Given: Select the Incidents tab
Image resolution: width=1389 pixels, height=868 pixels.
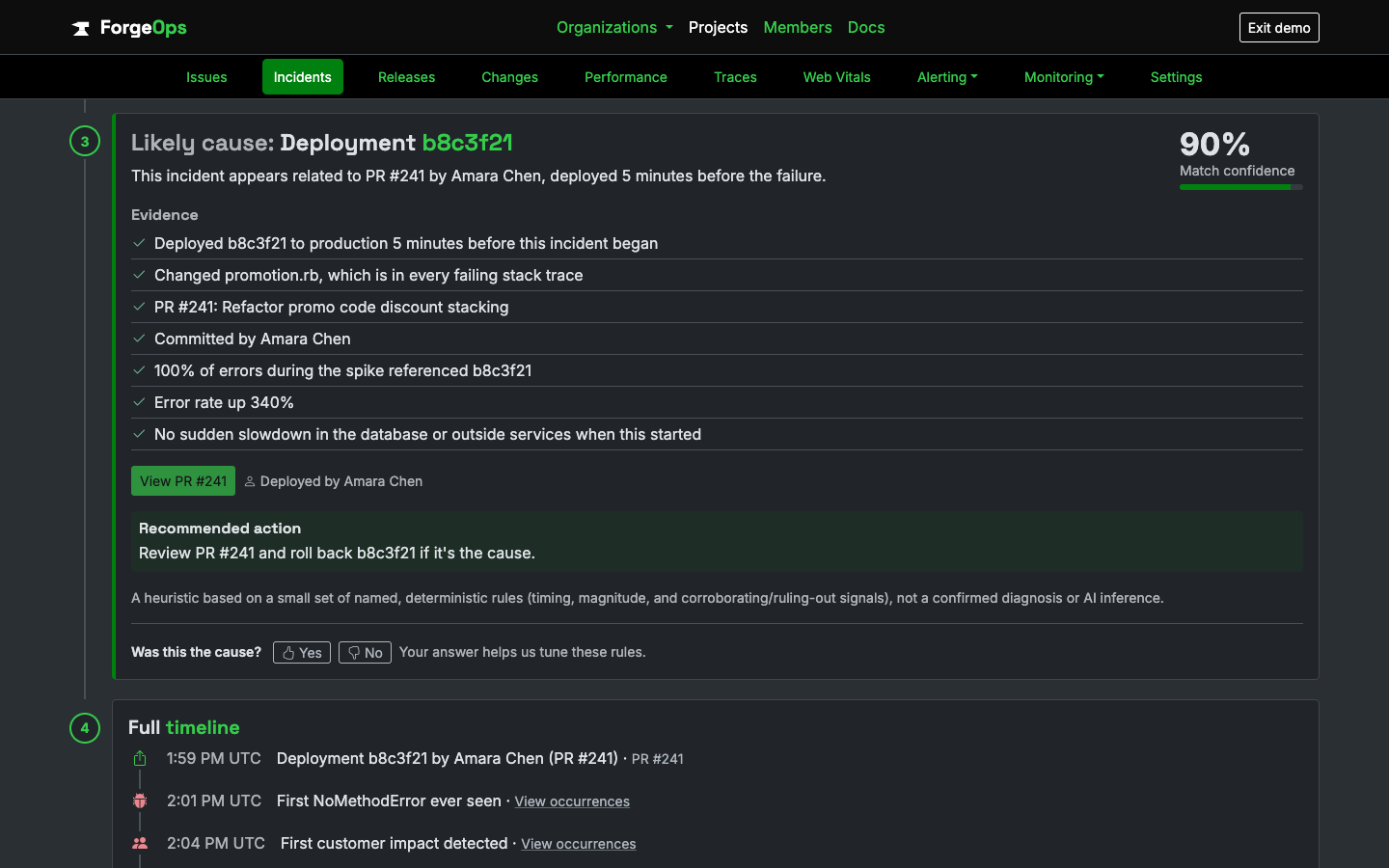Looking at the screenshot, I should tap(303, 77).
